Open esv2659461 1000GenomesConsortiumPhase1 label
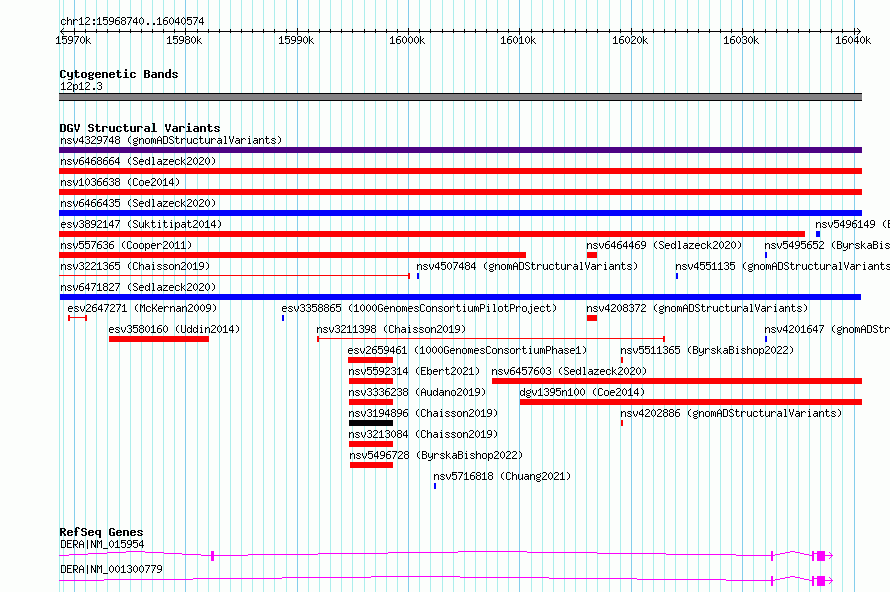890x592 pixels. click(x=468, y=350)
